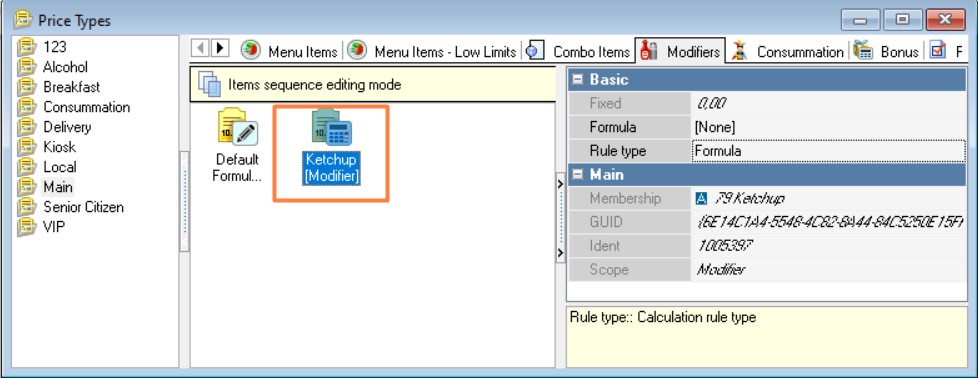Switch to the Combo Items tab
978x378 pixels.
(578, 51)
